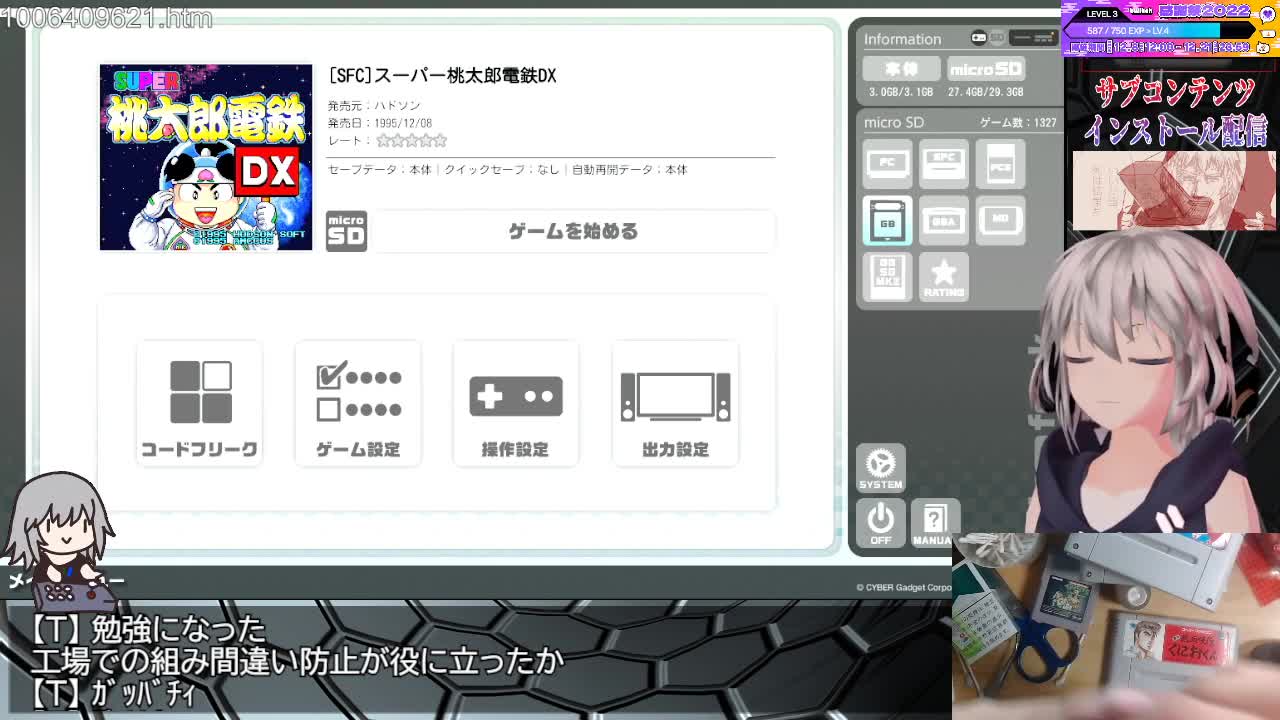Screen dimensions: 1280x720
Task: Click the セーブデータ：本体 save data text
Action: pyautogui.click(x=379, y=170)
